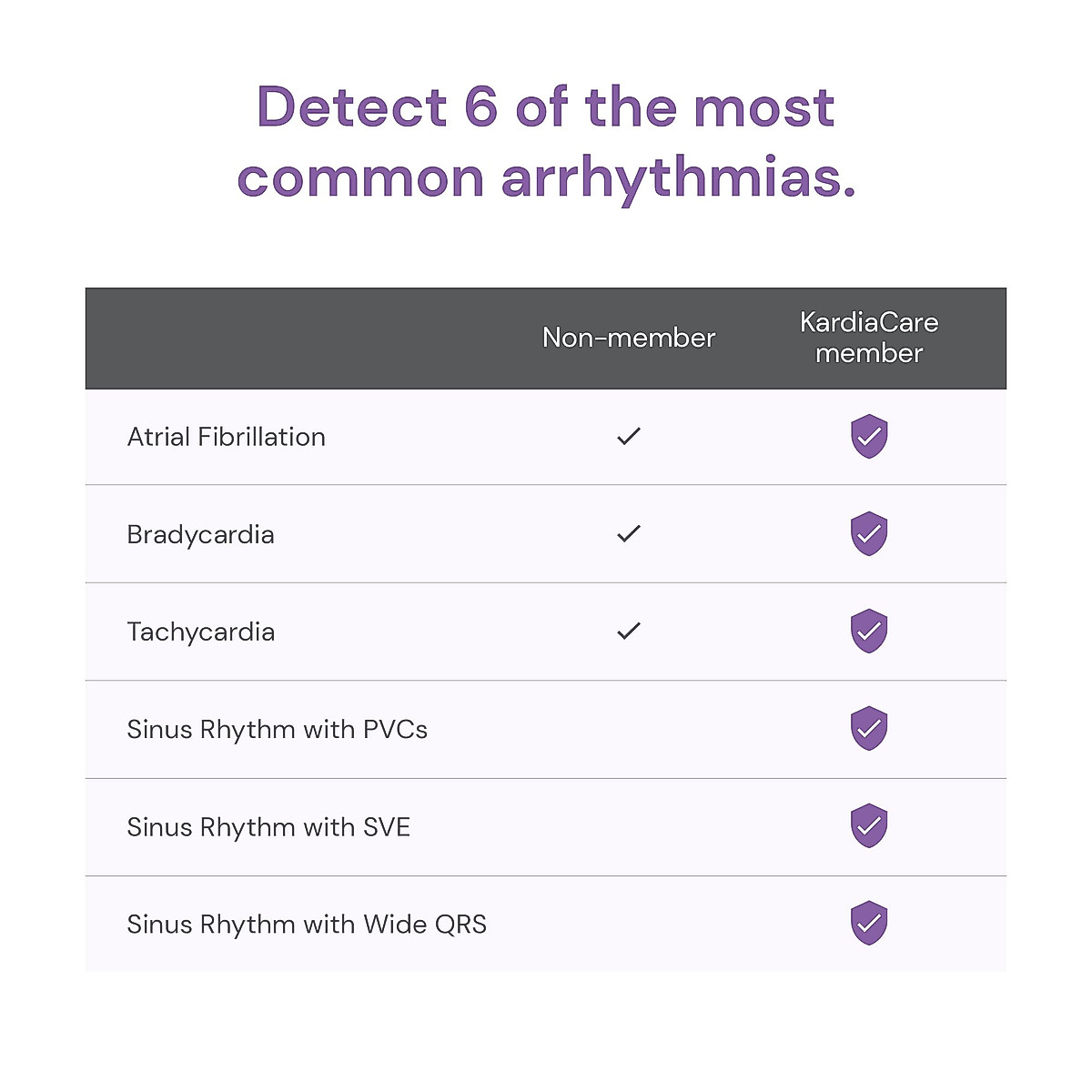This screenshot has height=1092, width=1092.
Task: Click the Atrial Fibrillation row label
Action: click(227, 437)
